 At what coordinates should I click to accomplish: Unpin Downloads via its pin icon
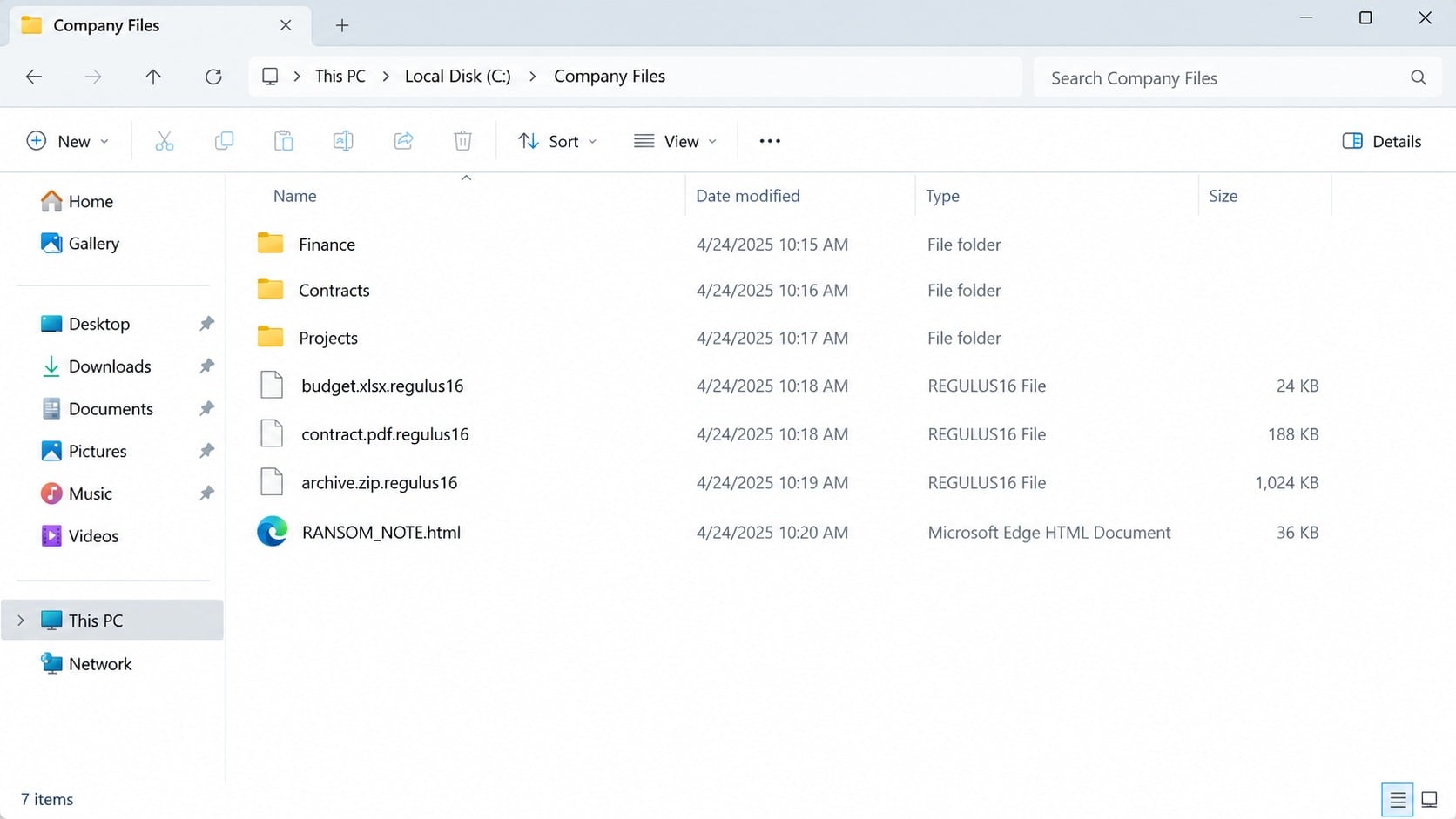[206, 366]
